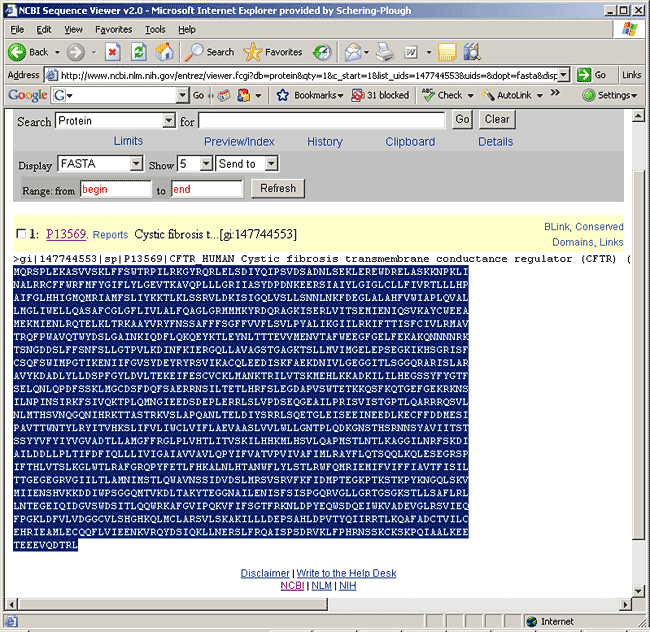This screenshot has height=632, width=650.
Task: Open the Search magnifier in the toolbar
Action: (x=194, y=52)
